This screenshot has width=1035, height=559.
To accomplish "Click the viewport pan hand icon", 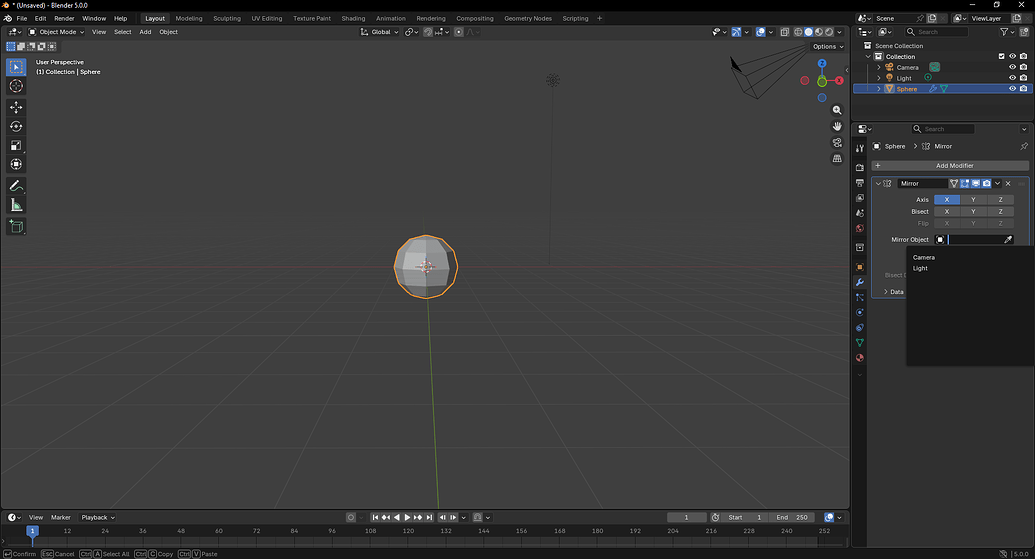I will [x=837, y=126].
